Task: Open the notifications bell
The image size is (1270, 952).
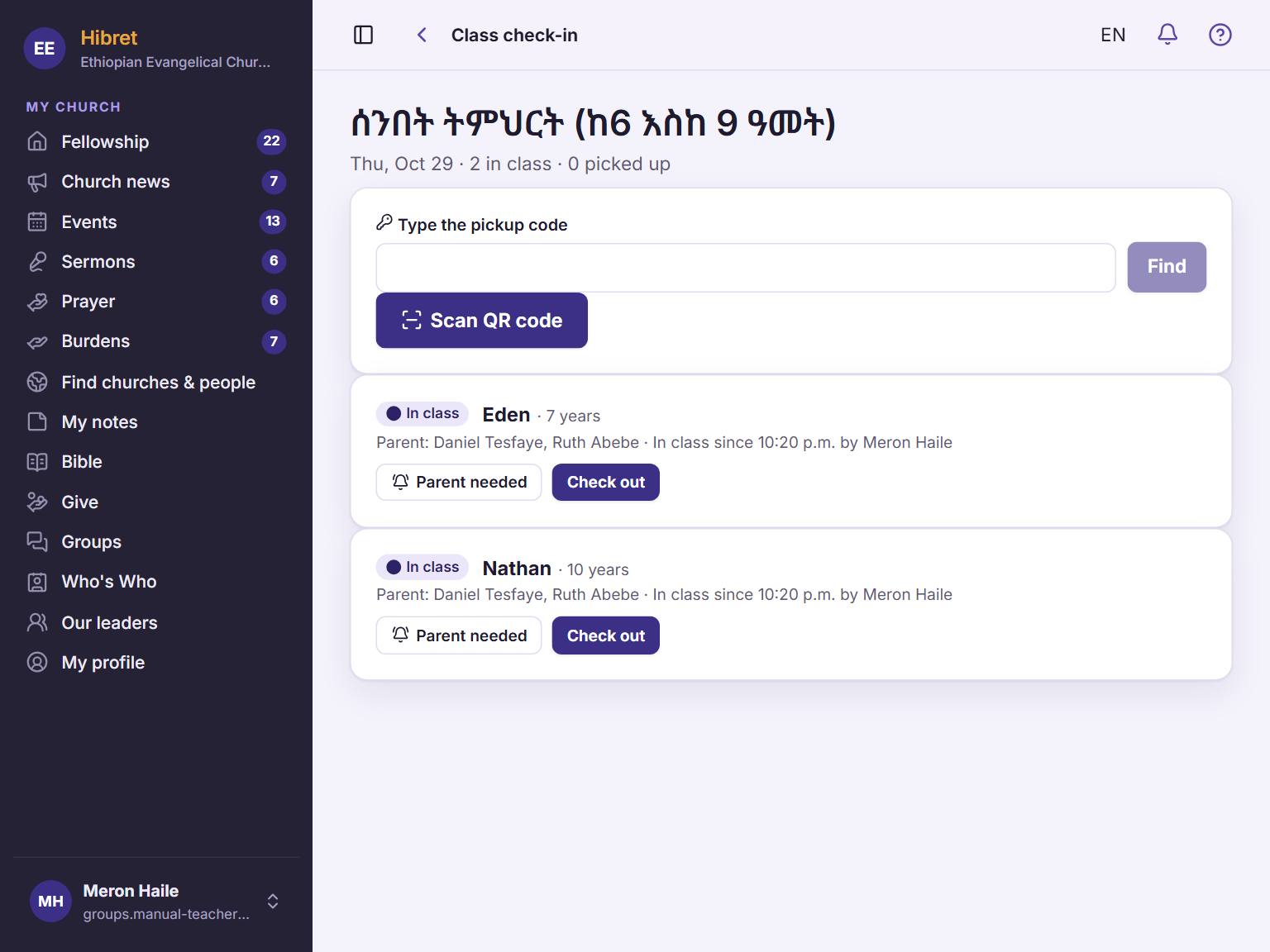Action: point(1167,35)
